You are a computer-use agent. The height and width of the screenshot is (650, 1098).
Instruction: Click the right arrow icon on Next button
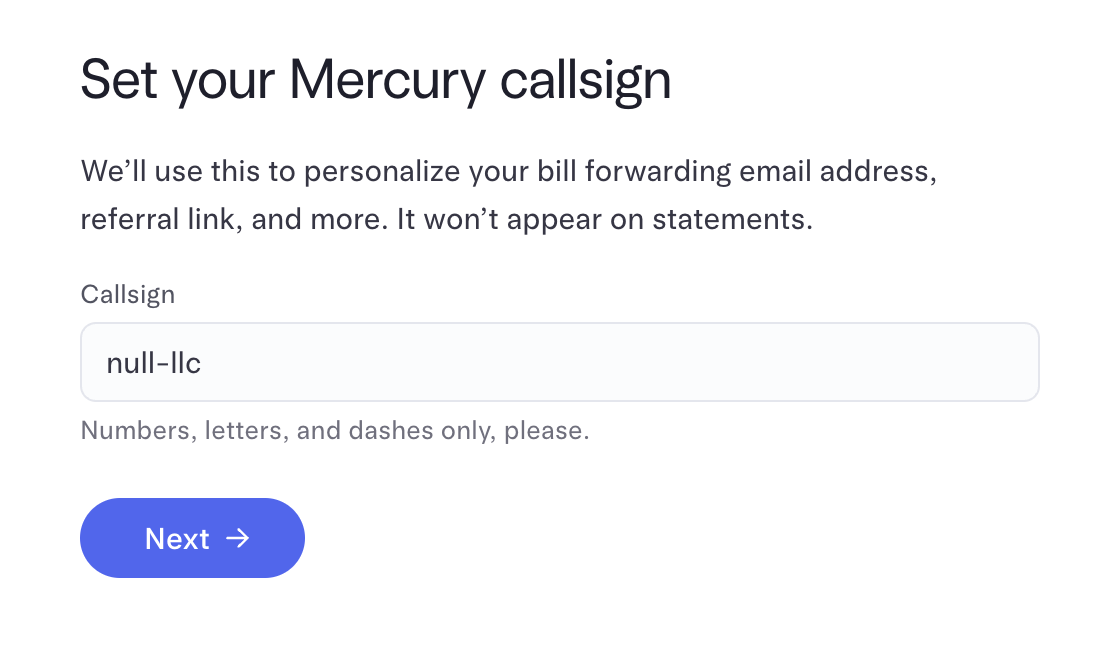pyautogui.click(x=238, y=539)
